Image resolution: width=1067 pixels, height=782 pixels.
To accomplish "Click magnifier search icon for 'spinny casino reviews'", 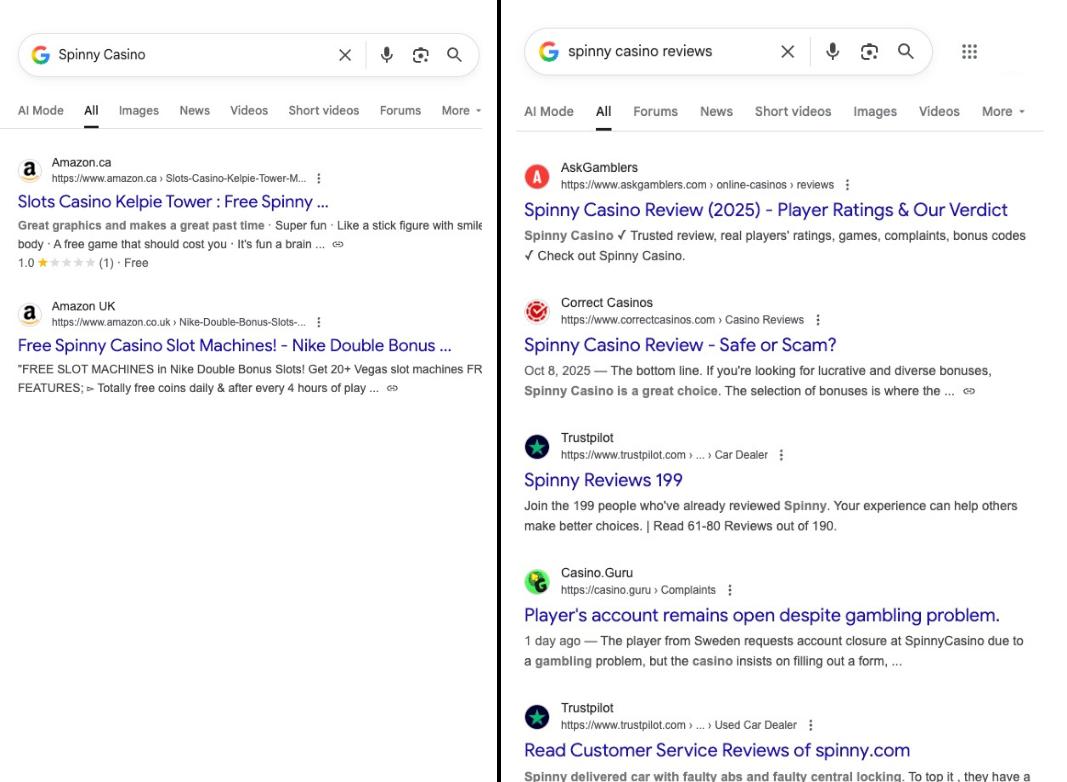I will pyautogui.click(x=906, y=51).
